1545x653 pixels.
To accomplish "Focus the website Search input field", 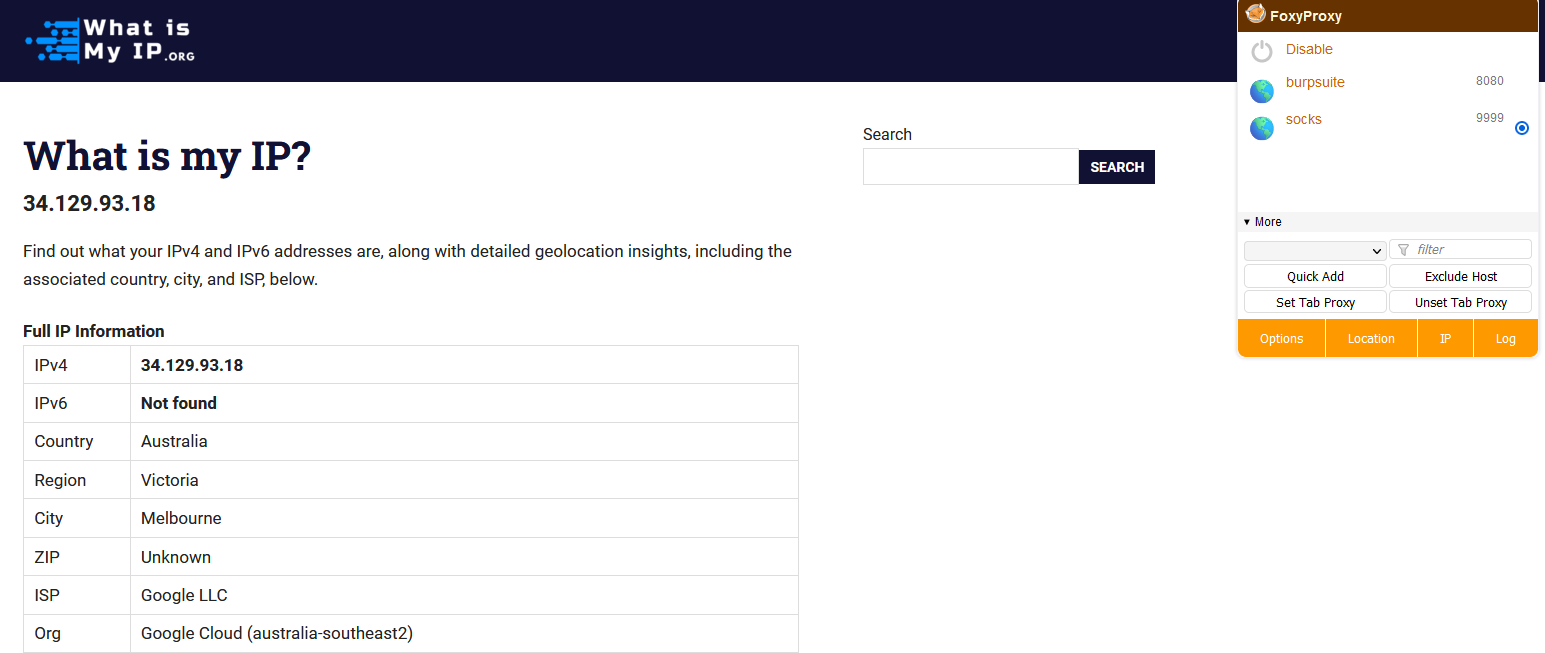I will [x=970, y=167].
